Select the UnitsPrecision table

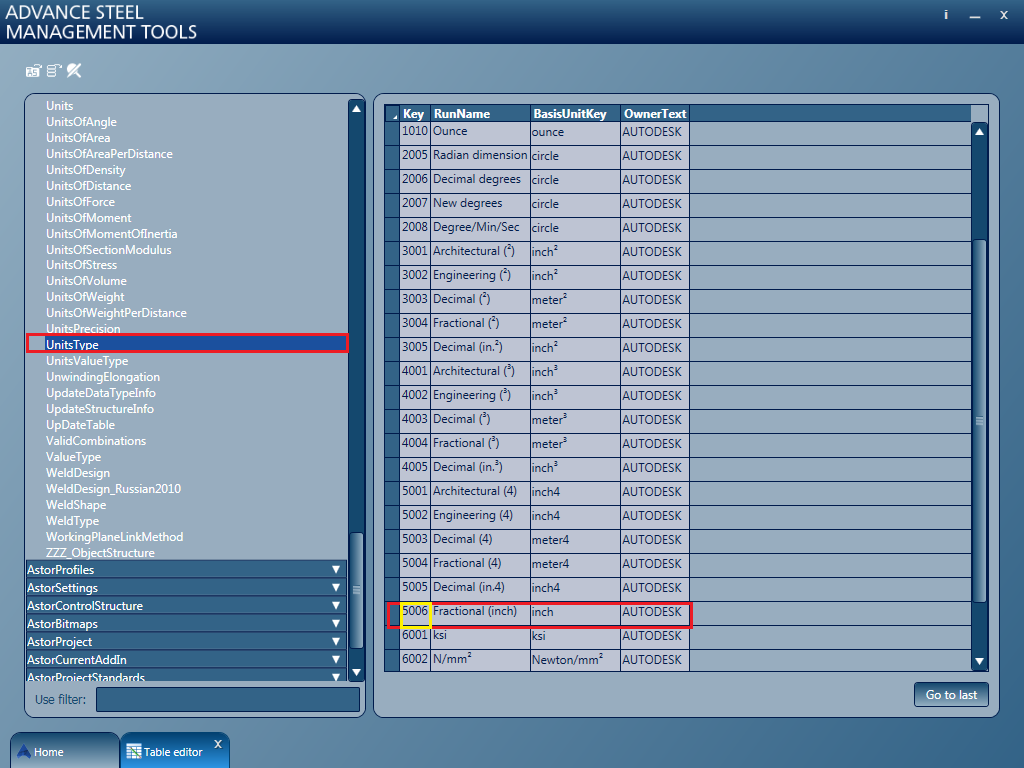(x=83, y=328)
